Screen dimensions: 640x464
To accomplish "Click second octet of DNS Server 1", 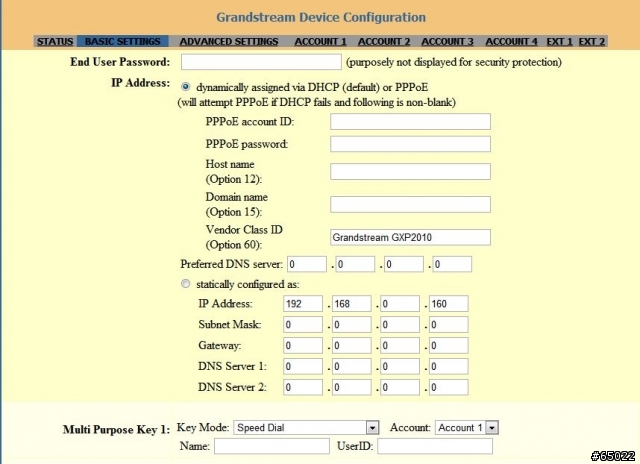I will pyautogui.click(x=351, y=366).
